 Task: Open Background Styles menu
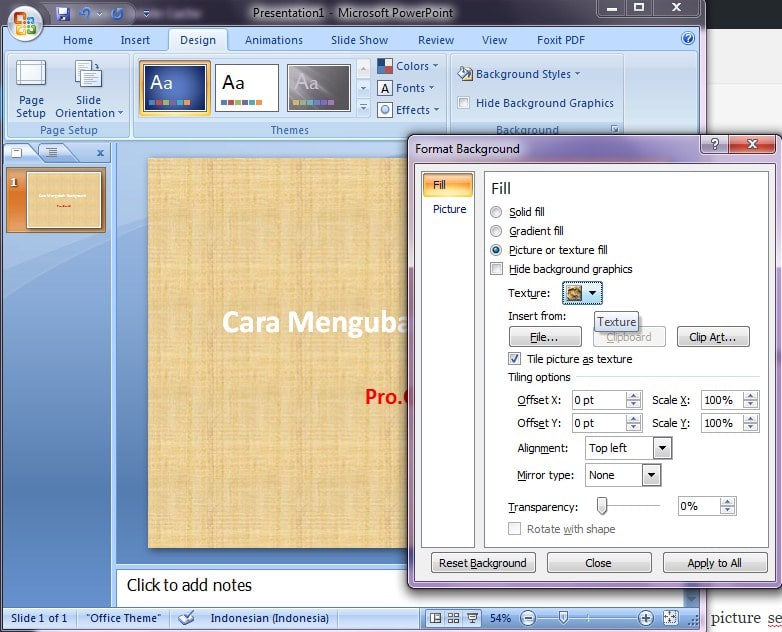tap(519, 74)
